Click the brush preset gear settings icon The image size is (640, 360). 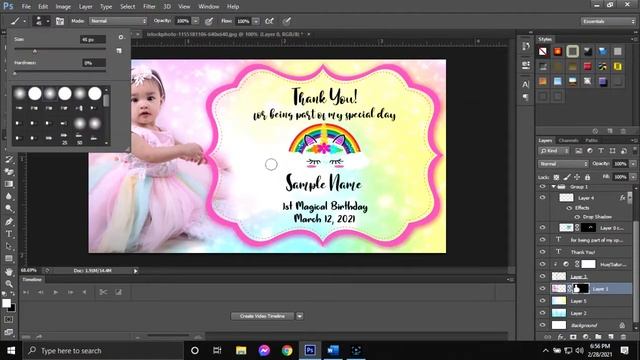[121, 37]
